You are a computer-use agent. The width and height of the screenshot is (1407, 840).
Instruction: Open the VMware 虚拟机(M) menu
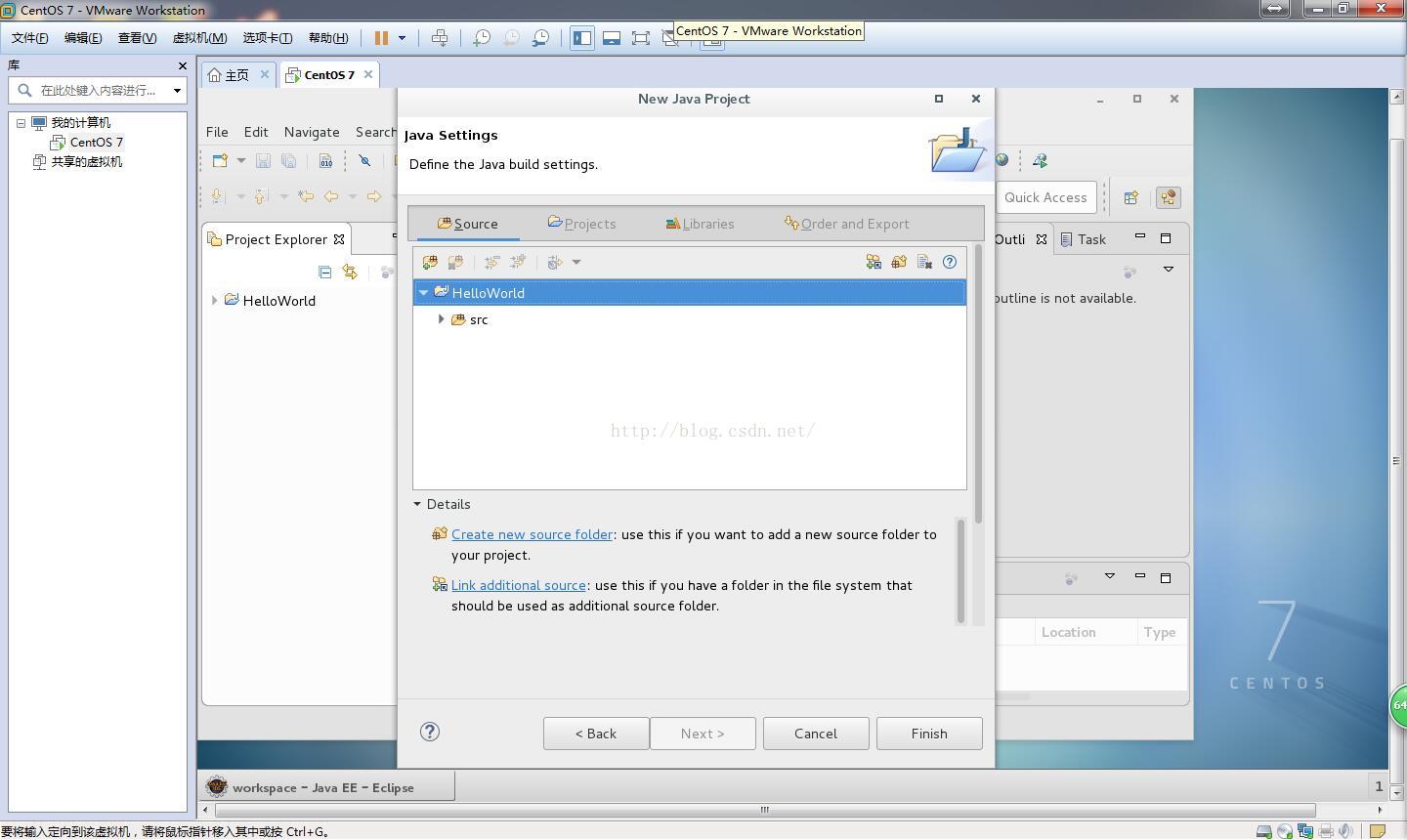tap(199, 38)
